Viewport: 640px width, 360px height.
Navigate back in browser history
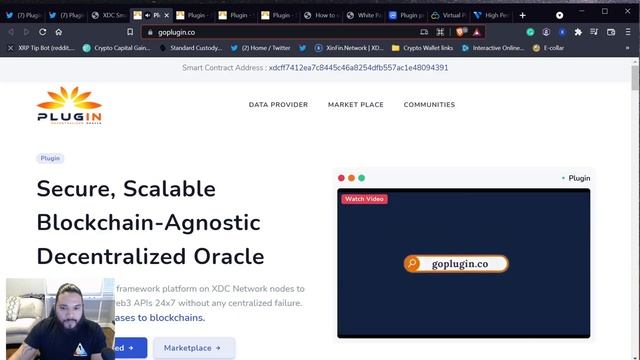click(11, 32)
